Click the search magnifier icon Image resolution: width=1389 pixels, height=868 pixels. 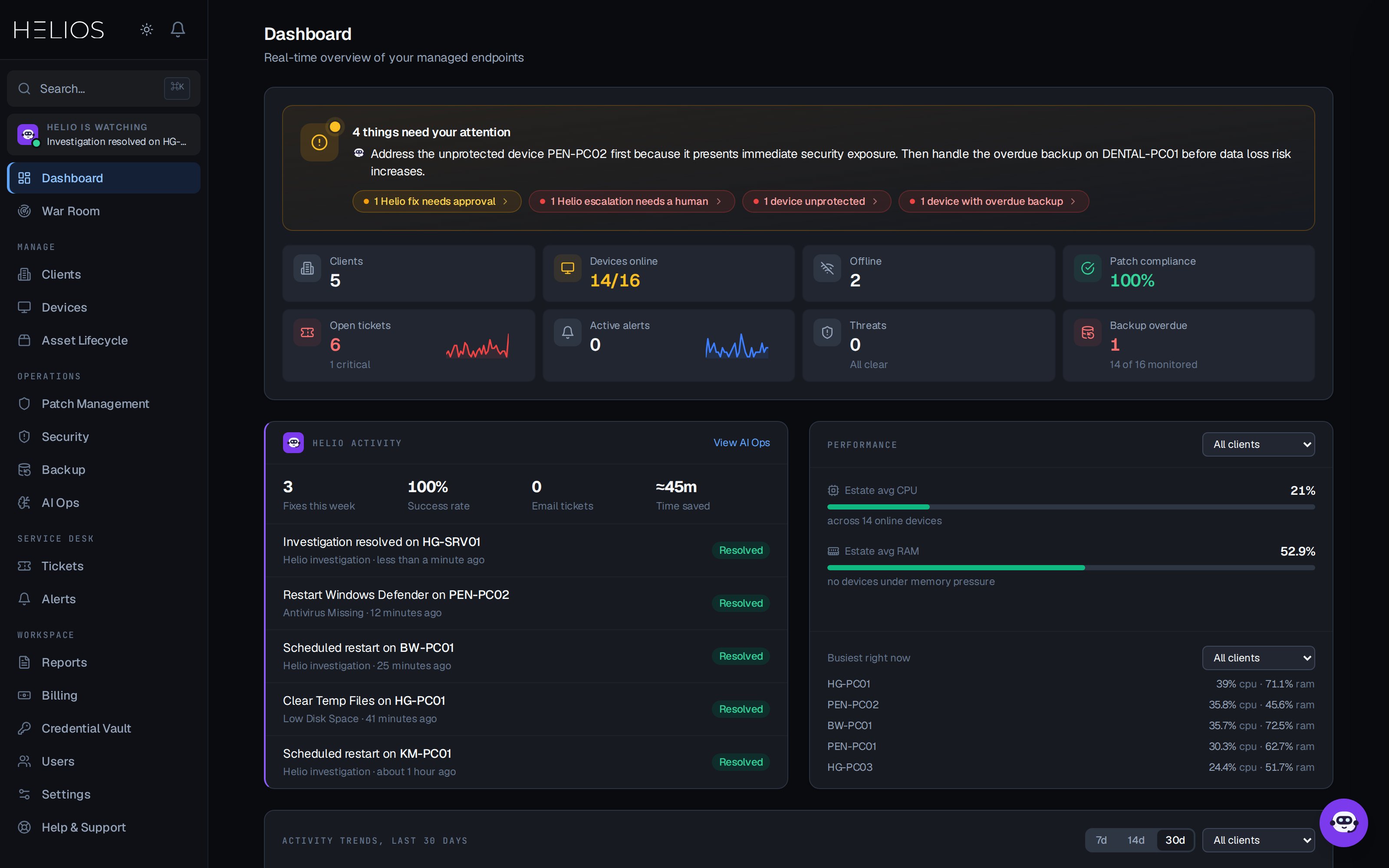tap(24, 89)
